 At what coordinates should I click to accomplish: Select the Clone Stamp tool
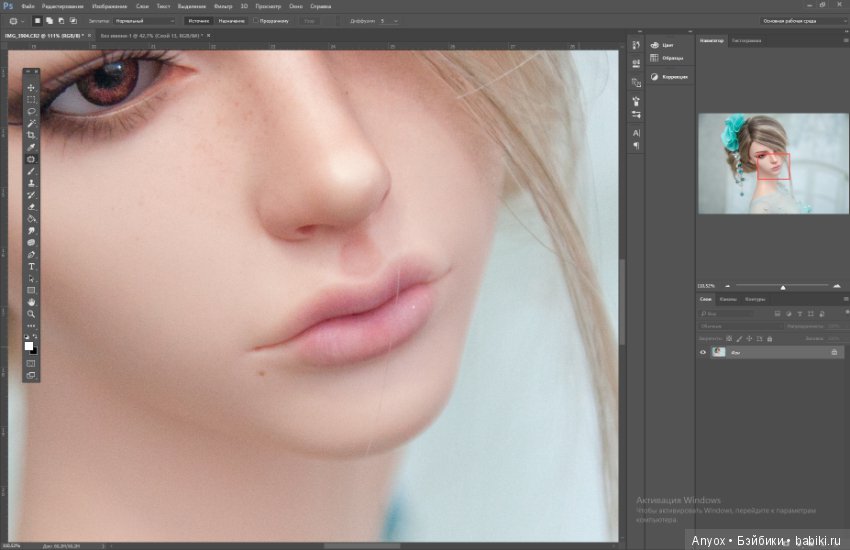31,183
